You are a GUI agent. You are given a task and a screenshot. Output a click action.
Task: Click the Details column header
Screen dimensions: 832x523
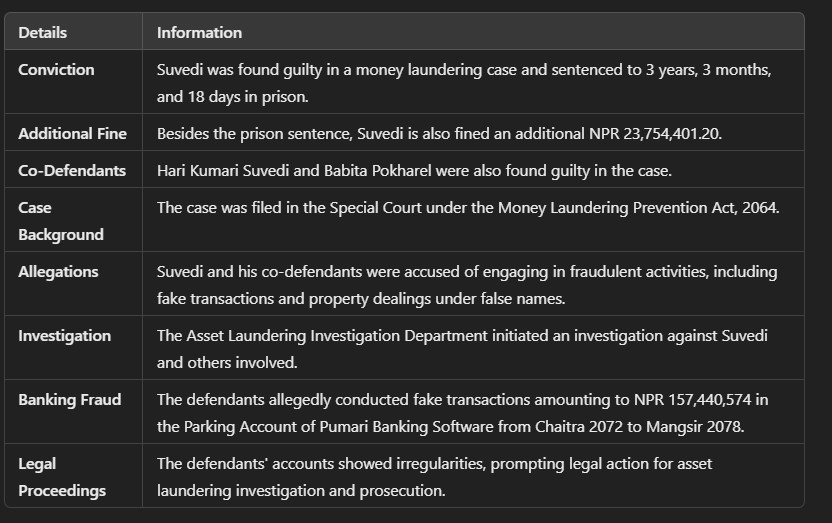(x=43, y=32)
